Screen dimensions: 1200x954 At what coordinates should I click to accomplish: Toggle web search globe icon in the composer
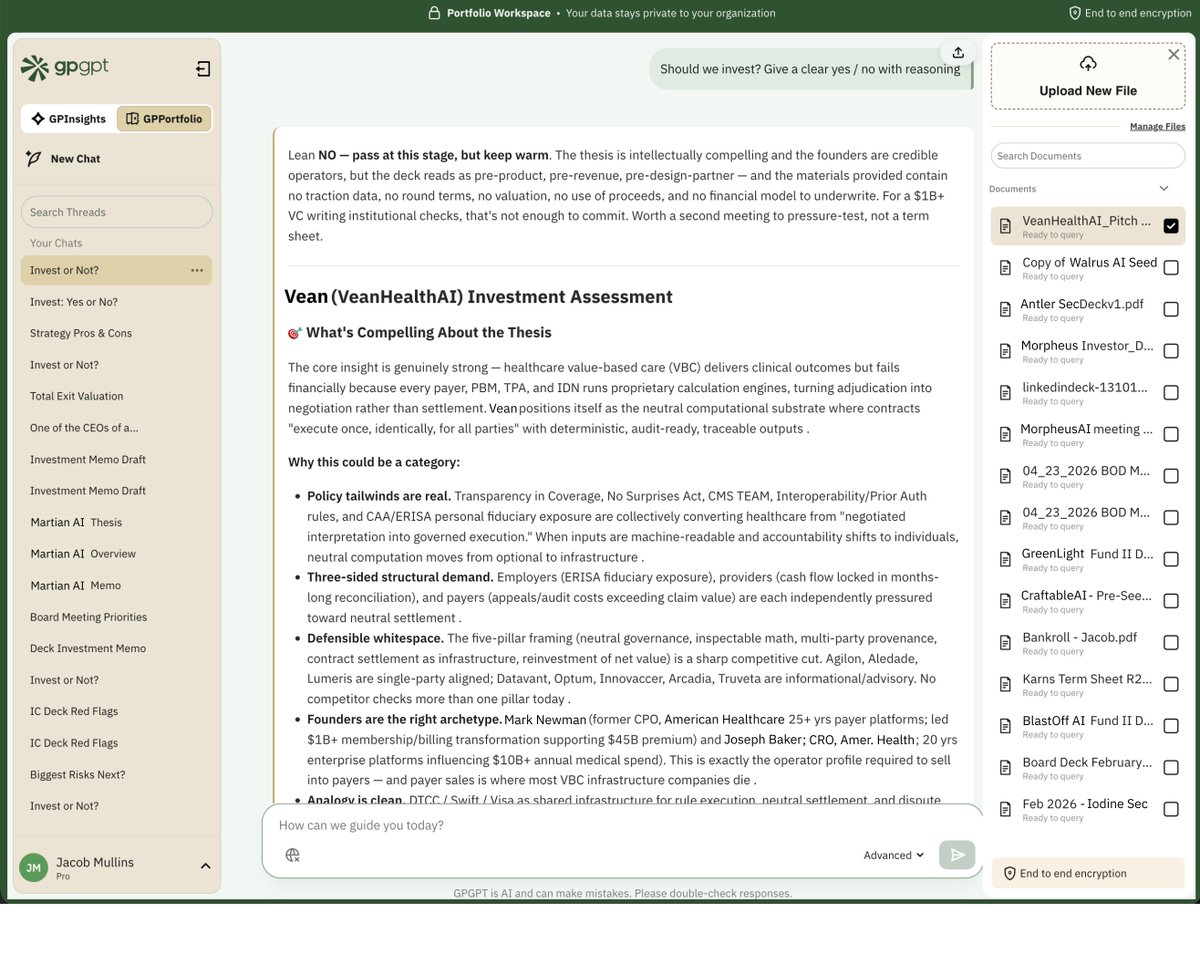[x=292, y=855]
